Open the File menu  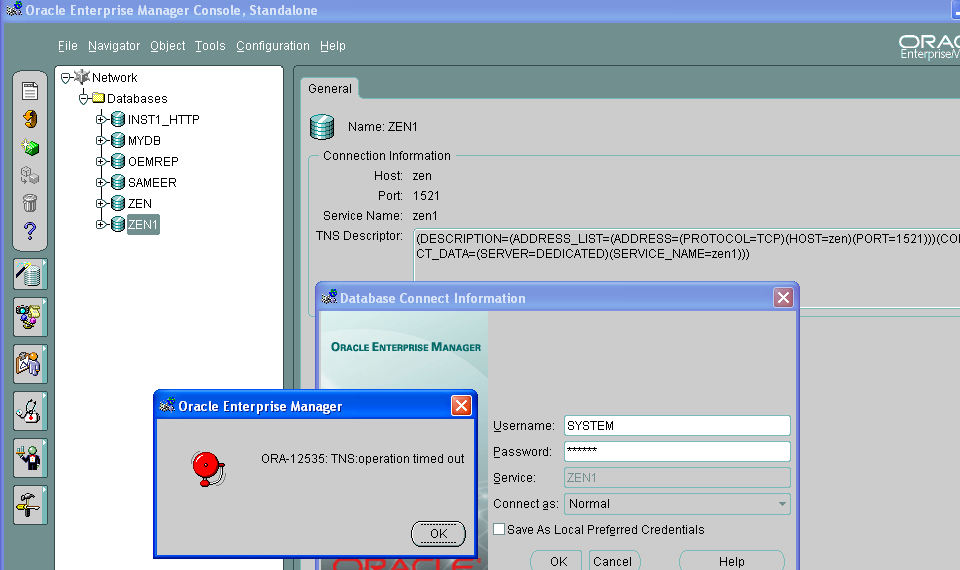coord(68,46)
